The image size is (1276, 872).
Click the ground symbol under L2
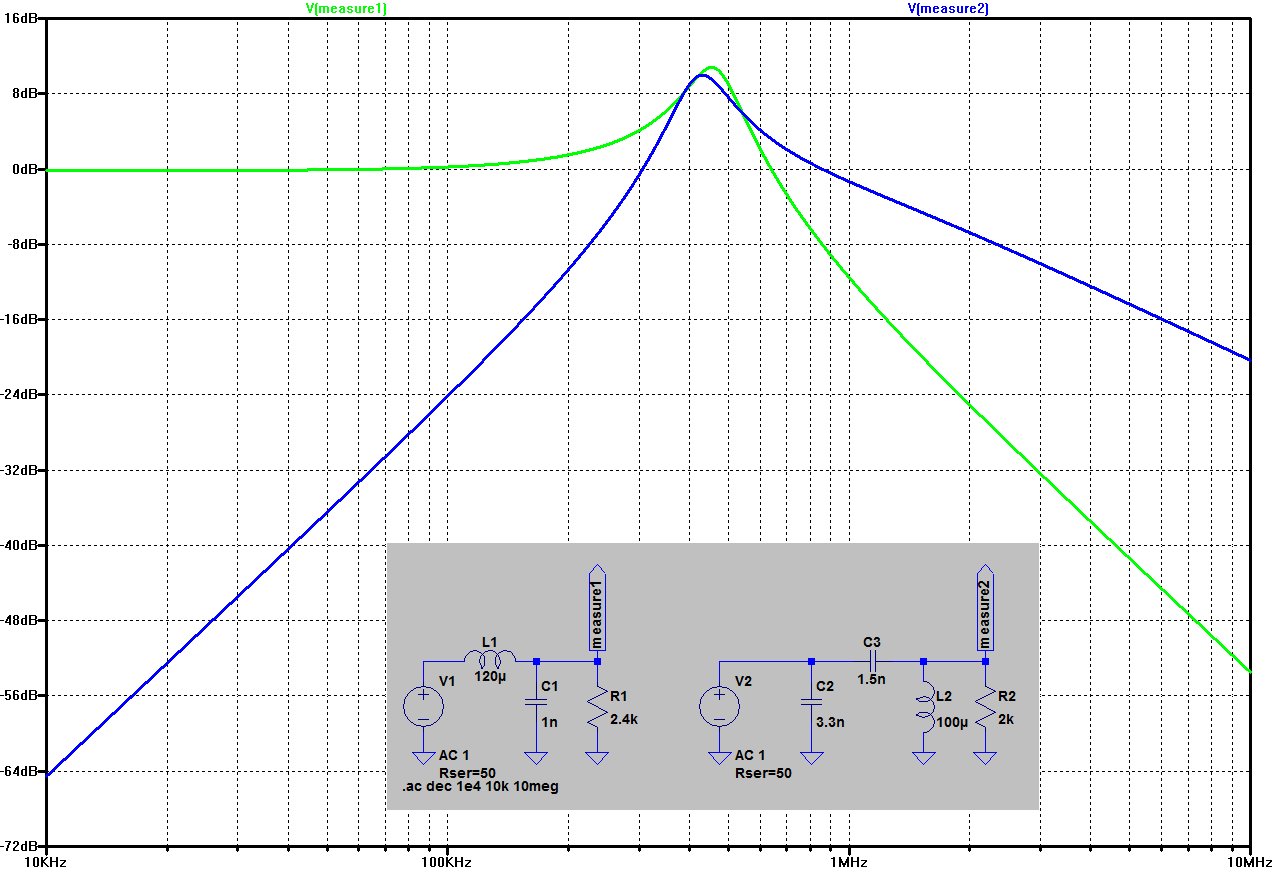tap(924, 757)
